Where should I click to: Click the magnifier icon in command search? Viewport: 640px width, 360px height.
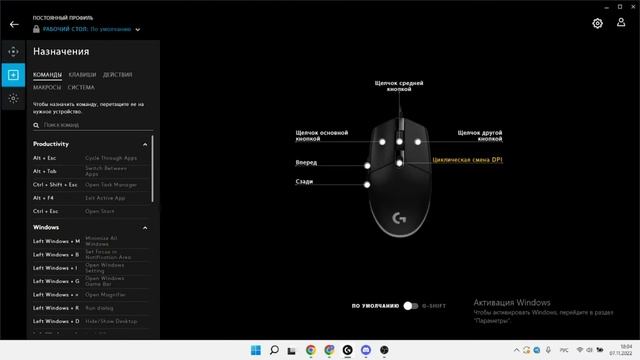[36, 125]
